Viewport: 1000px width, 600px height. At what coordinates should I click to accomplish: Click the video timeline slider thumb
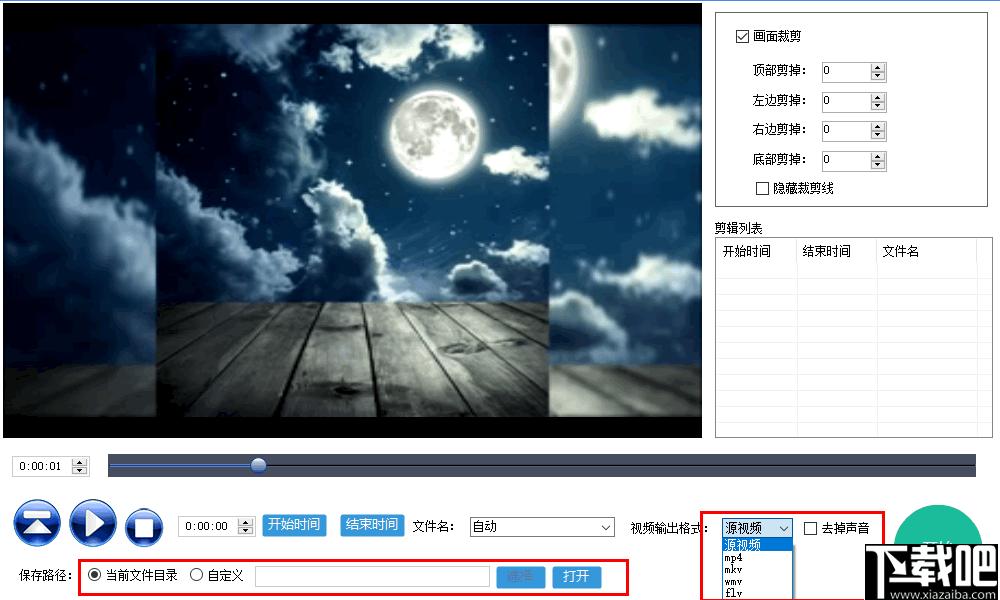point(258,465)
